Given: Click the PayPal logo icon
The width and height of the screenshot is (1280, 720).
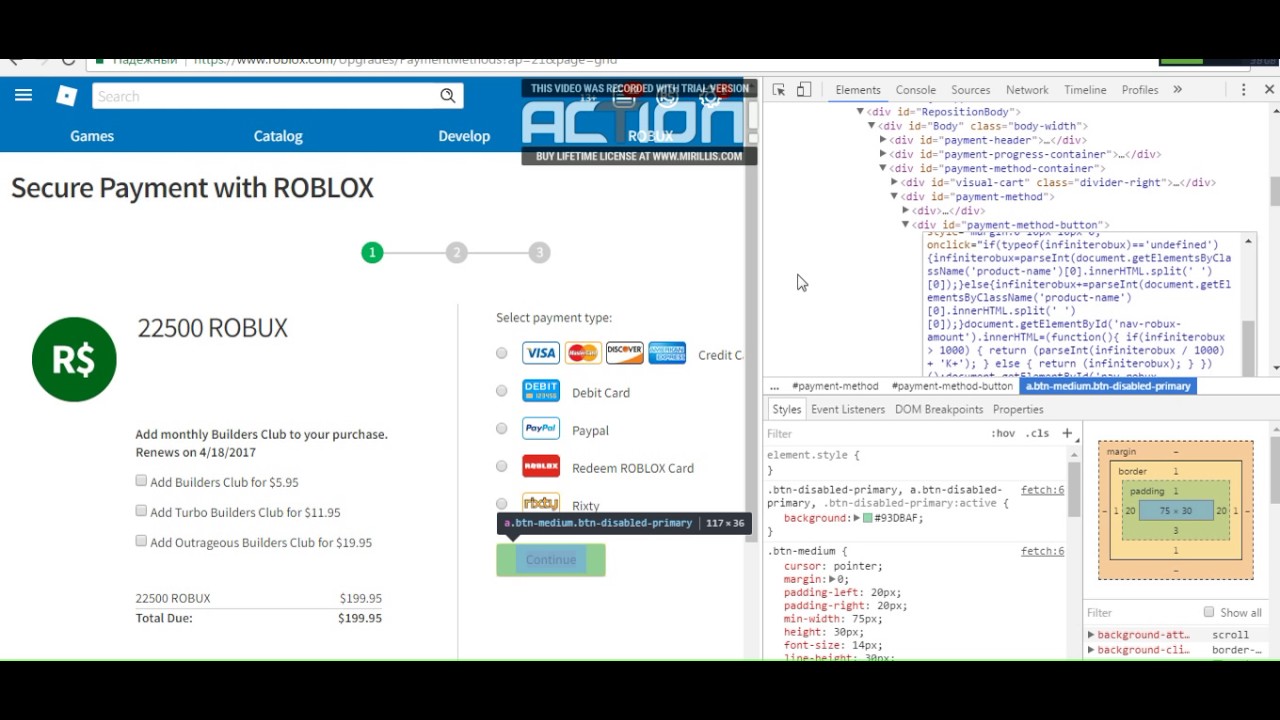Looking at the screenshot, I should pos(541,429).
